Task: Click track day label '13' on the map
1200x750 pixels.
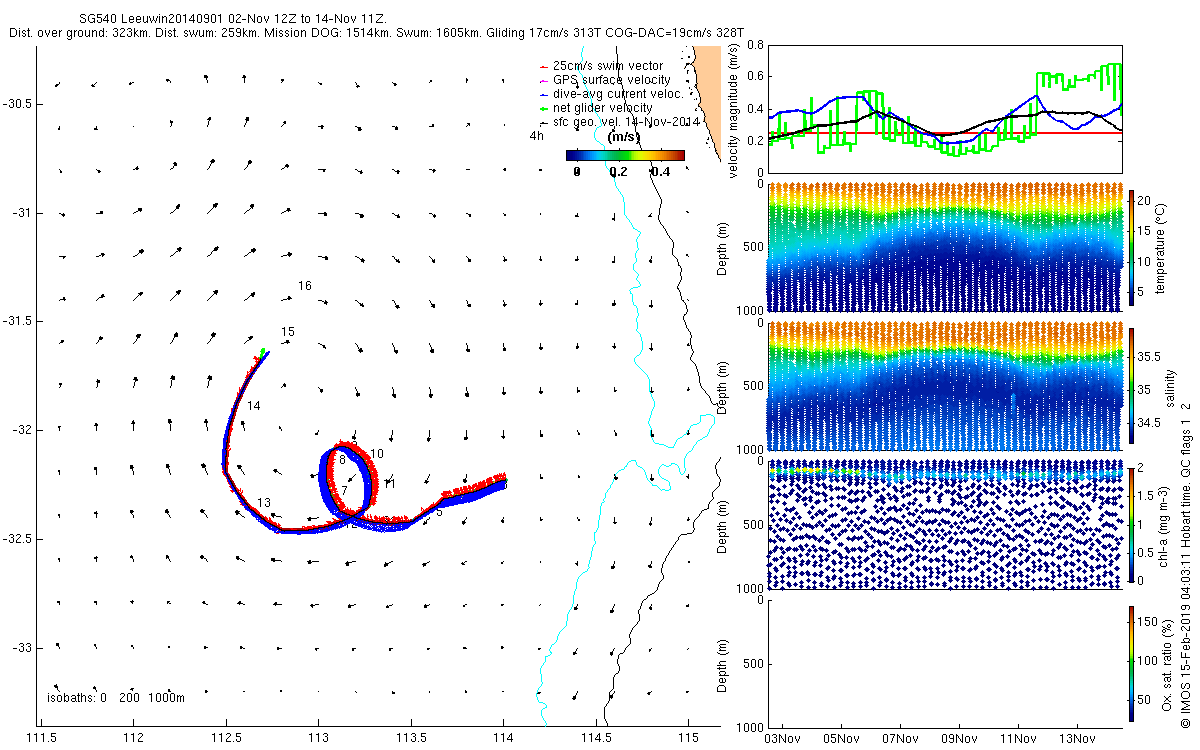Action: pos(264,502)
